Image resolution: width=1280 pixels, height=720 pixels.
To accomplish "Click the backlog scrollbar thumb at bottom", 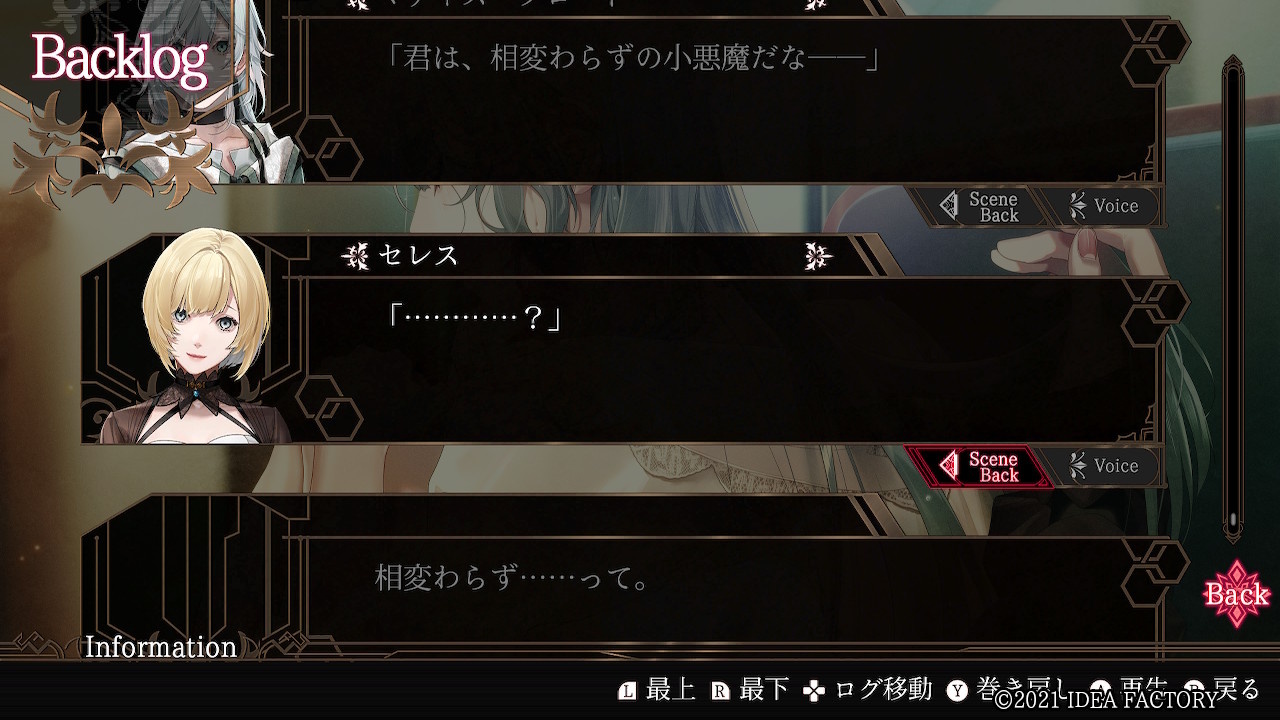I will [1234, 521].
